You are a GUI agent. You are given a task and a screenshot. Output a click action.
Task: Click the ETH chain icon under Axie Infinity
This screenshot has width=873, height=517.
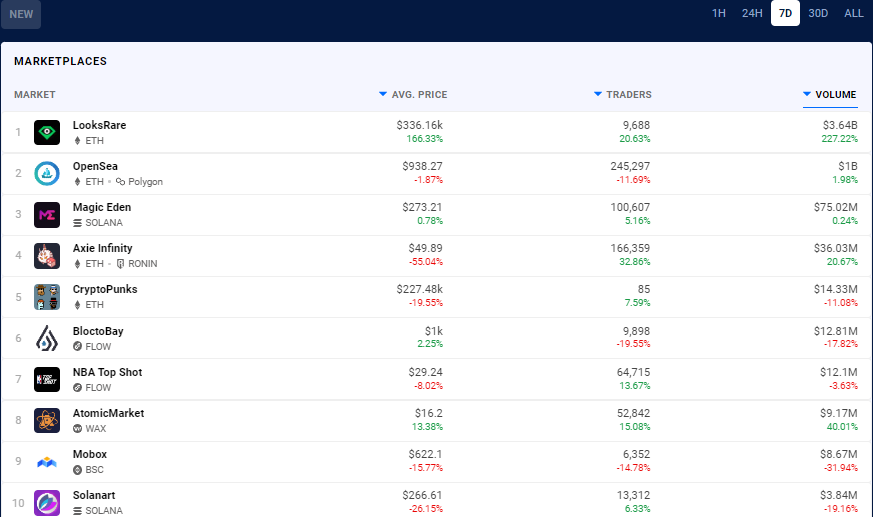pyautogui.click(x=77, y=264)
